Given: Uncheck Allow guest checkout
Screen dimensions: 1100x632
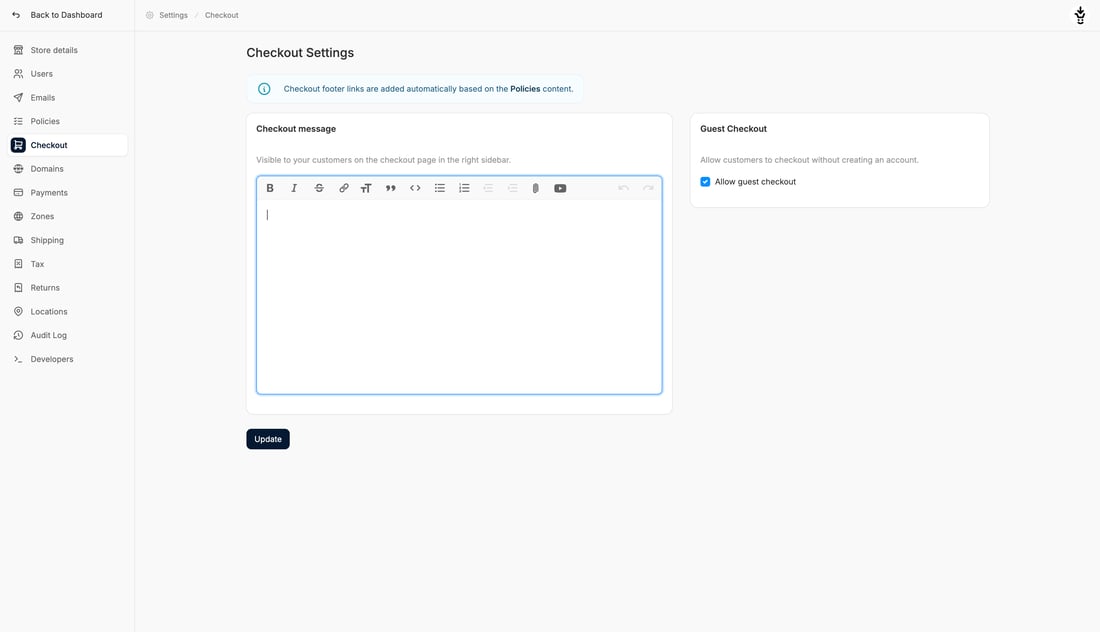Looking at the screenshot, I should click(x=705, y=182).
